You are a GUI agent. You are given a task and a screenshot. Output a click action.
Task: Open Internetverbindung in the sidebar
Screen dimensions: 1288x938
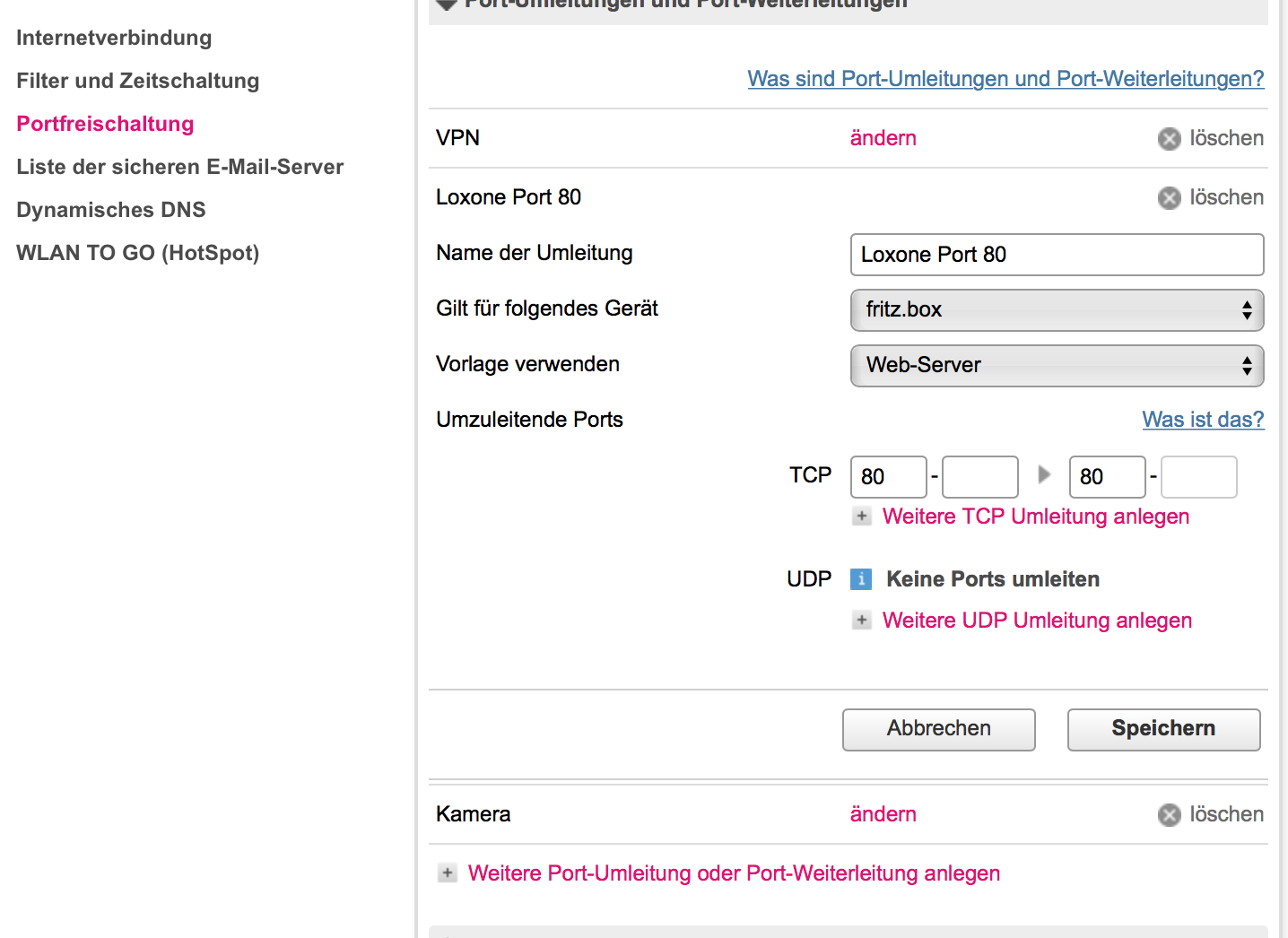click(x=114, y=38)
